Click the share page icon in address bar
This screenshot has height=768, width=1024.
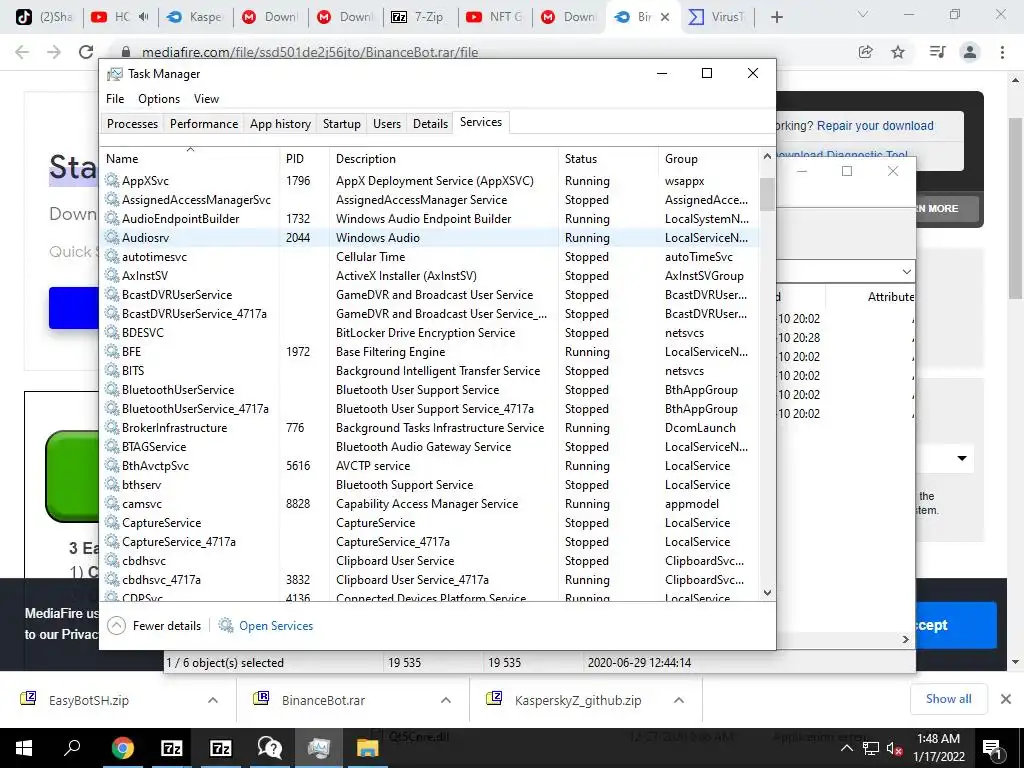(x=865, y=52)
